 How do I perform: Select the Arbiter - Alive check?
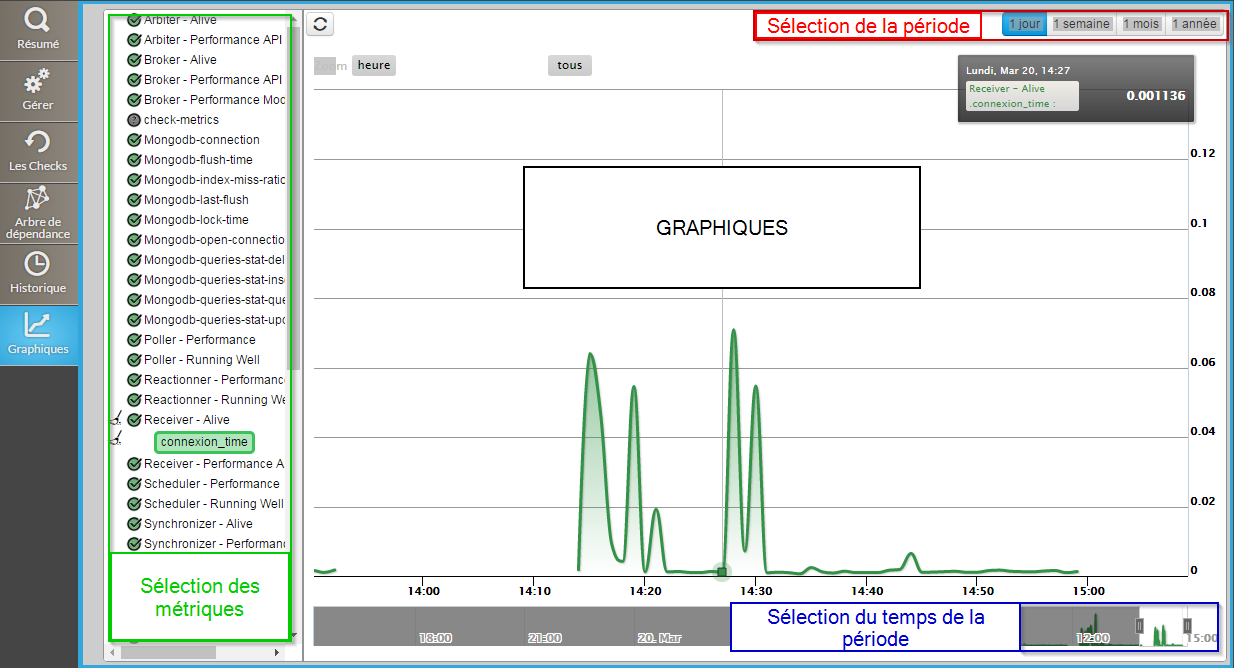(180, 20)
